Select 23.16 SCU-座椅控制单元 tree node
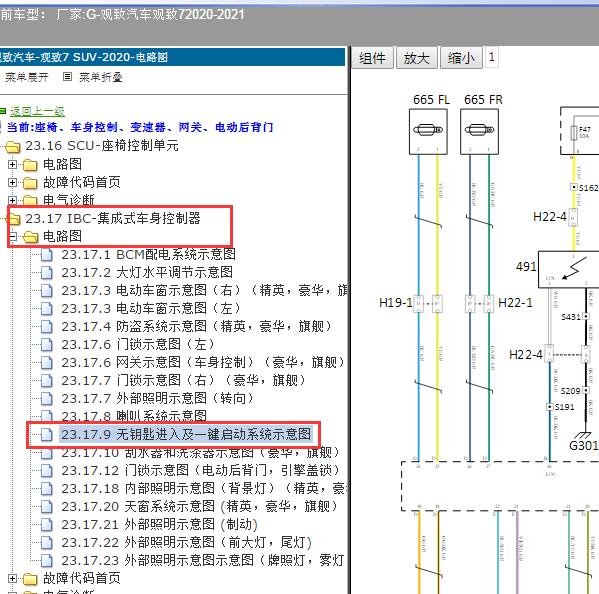Image resolution: width=599 pixels, height=594 pixels. coord(102,146)
